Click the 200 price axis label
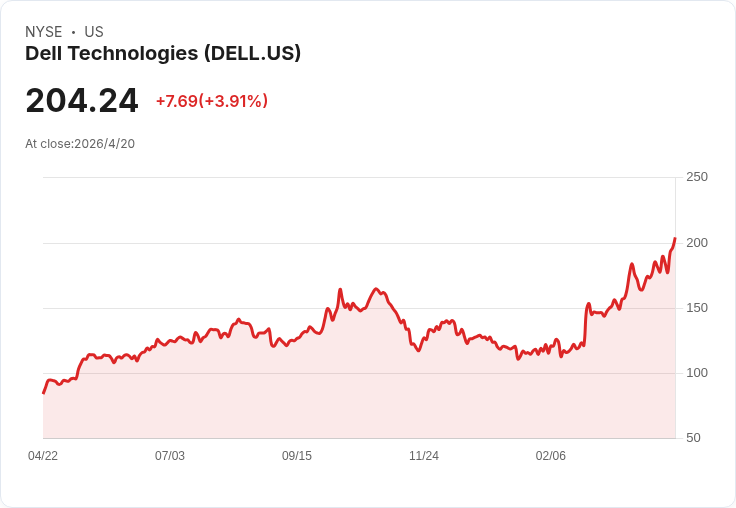Viewport: 736px width, 508px height. [x=697, y=243]
